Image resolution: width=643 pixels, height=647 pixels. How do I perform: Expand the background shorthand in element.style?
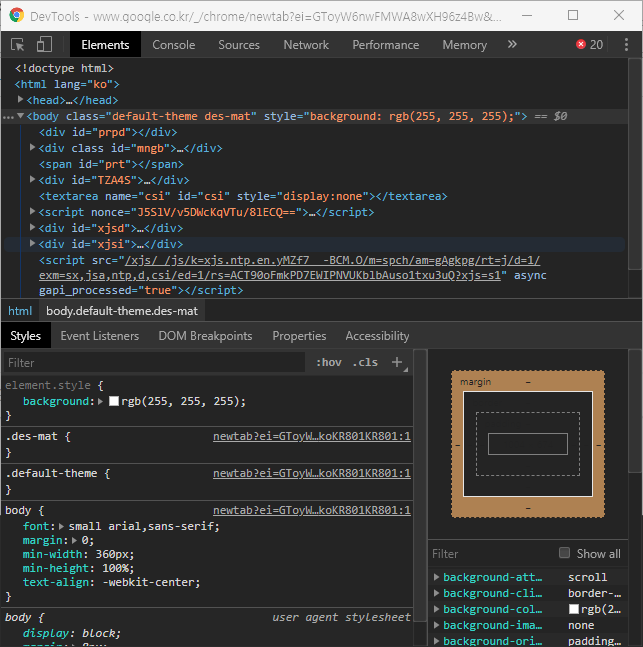100,401
